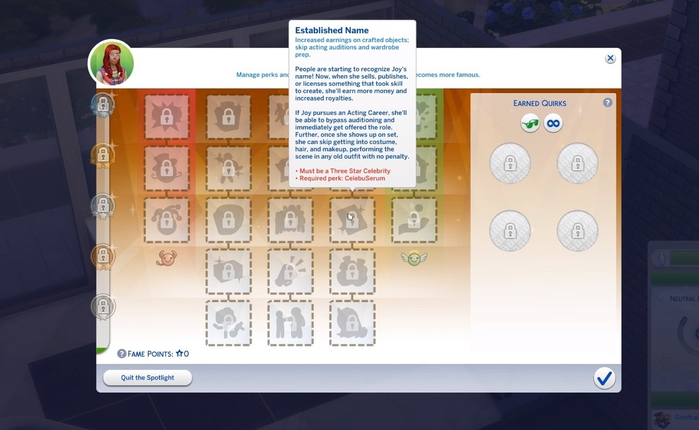Close the fame perks panel
The image size is (699, 430).
click(x=610, y=58)
